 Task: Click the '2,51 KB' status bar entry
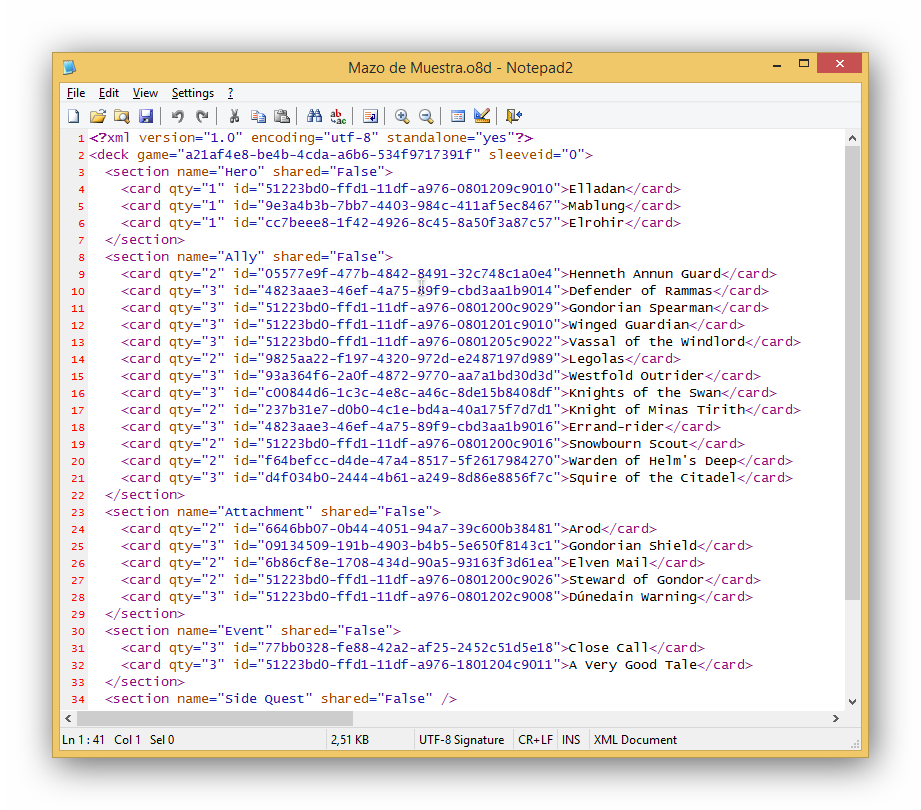[350, 740]
